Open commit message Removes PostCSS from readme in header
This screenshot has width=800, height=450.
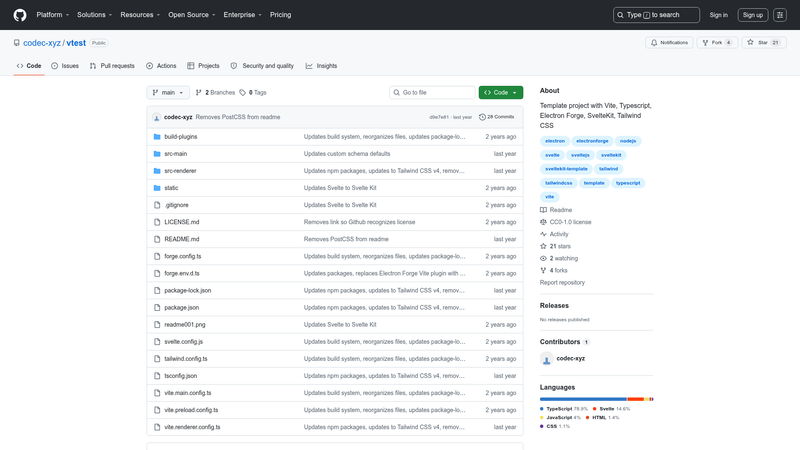coord(238,117)
